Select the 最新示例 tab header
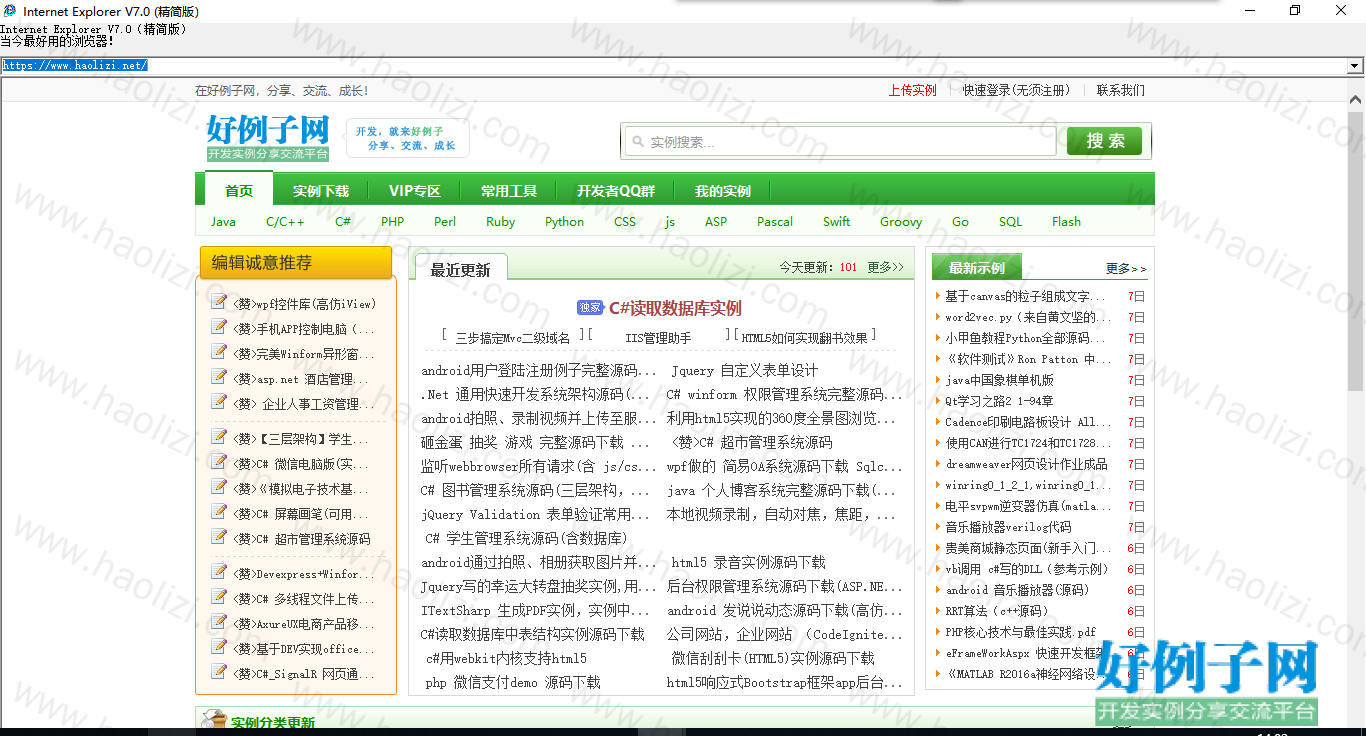The width and height of the screenshot is (1366, 736). coord(977,268)
